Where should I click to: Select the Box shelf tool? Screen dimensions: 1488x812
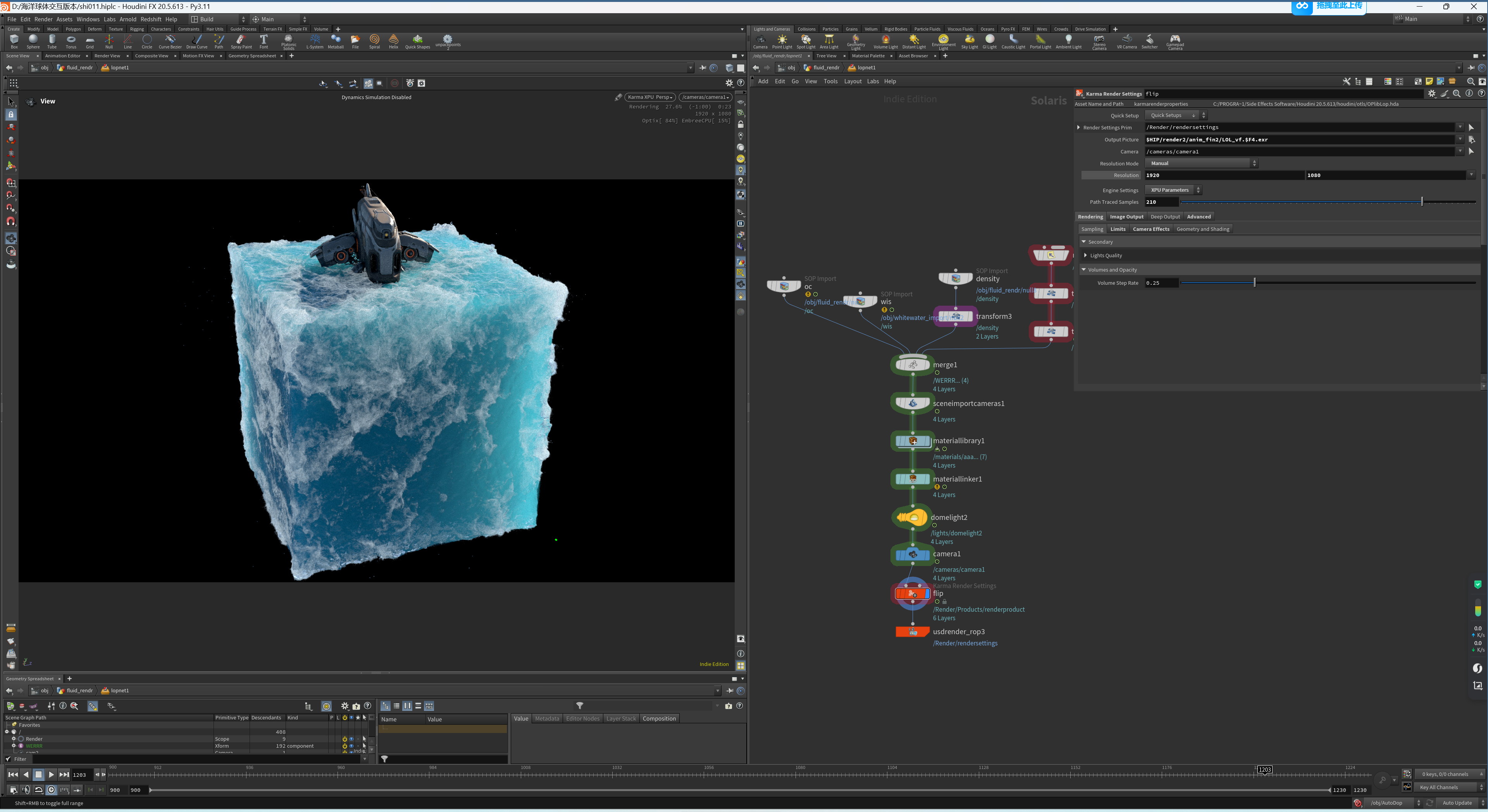coord(14,40)
